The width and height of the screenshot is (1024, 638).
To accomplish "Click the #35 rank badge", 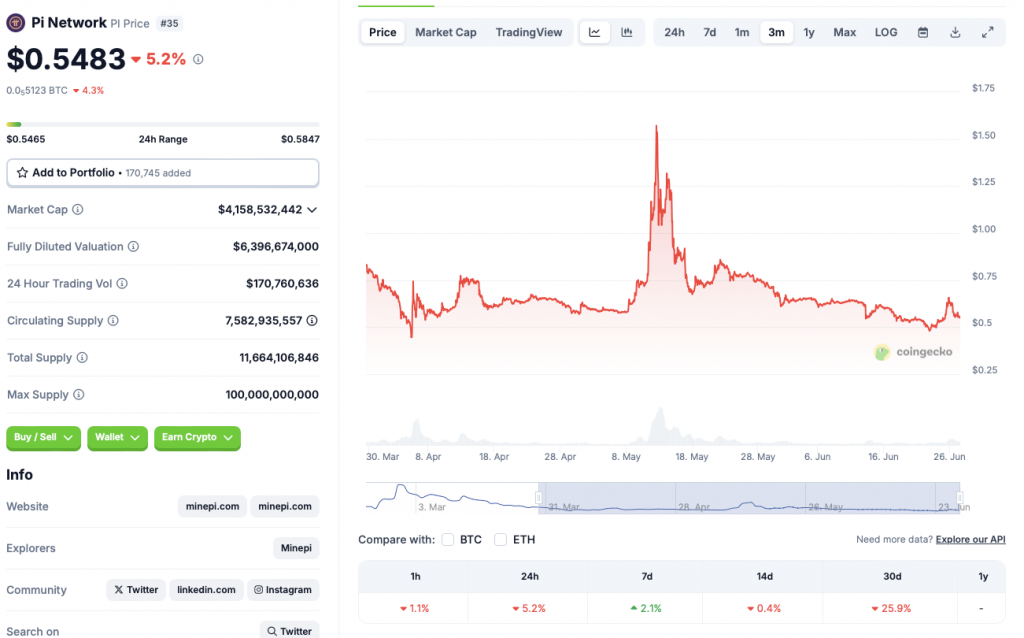I will pyautogui.click(x=169, y=24).
